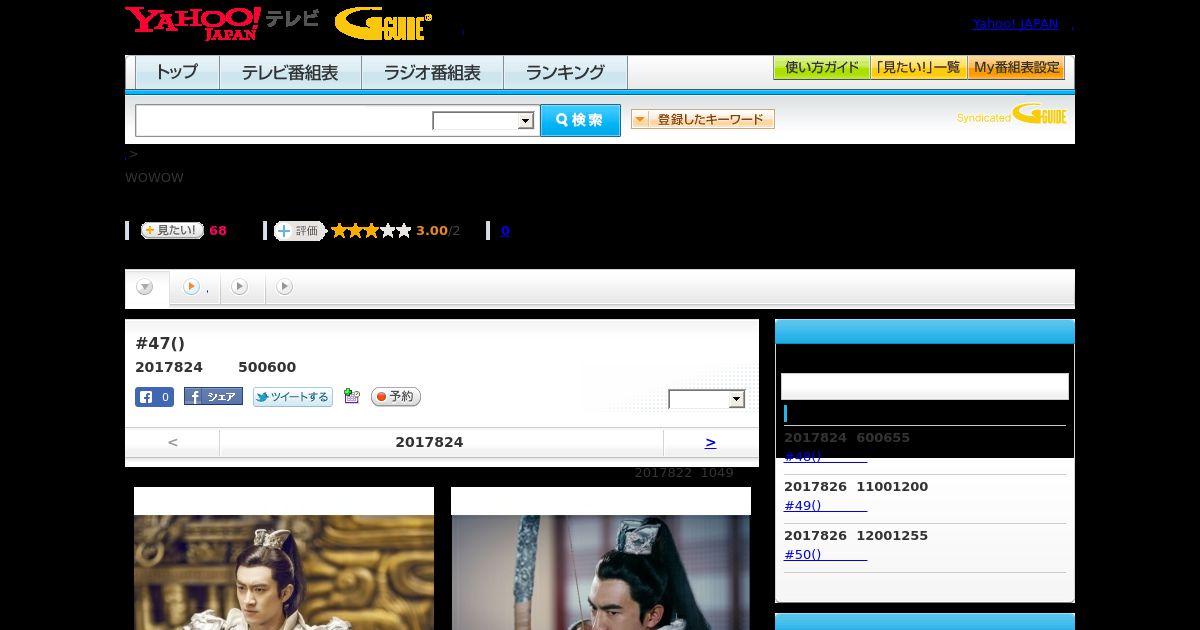The width and height of the screenshot is (1200, 630).
Task: Open the Yahoo! JAPAN link
Action: point(1015,24)
